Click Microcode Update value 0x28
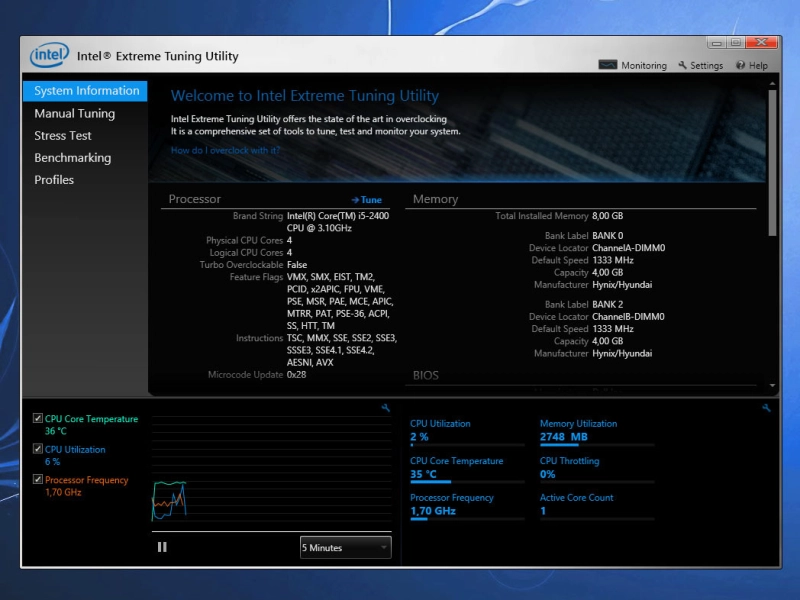The image size is (800, 600). [x=296, y=374]
